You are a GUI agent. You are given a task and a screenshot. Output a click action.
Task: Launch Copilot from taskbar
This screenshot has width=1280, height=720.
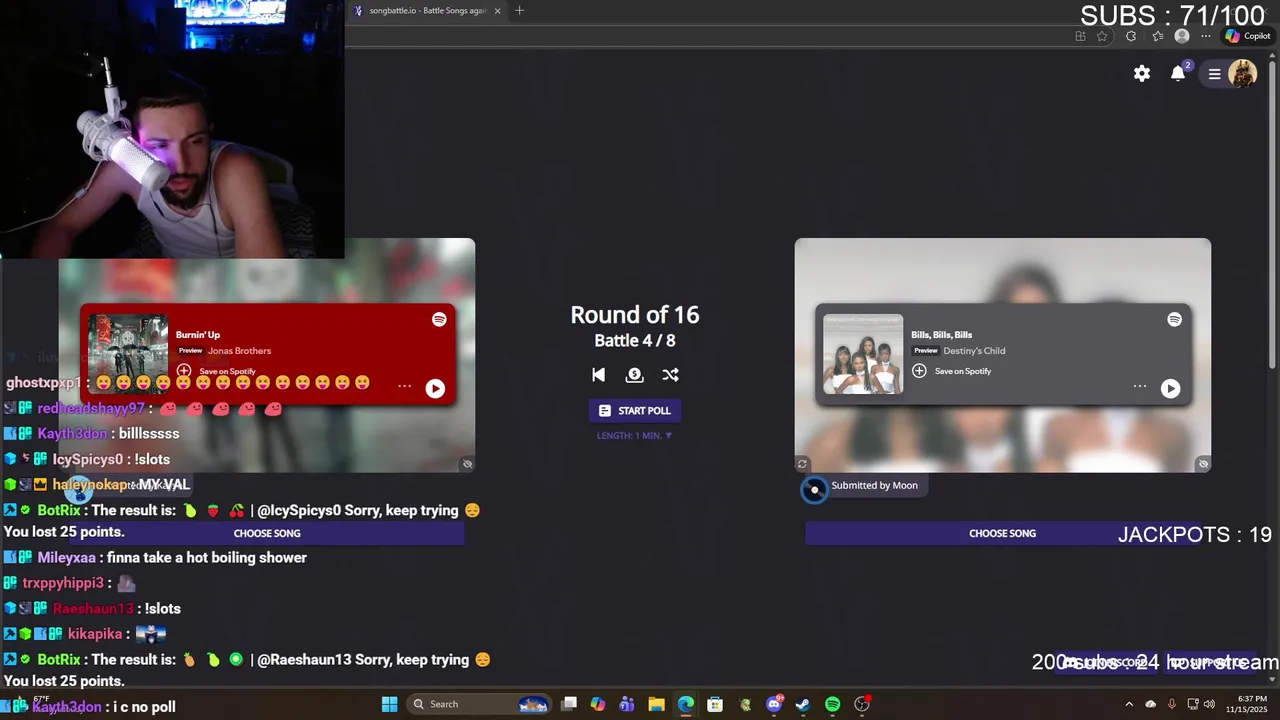(598, 704)
